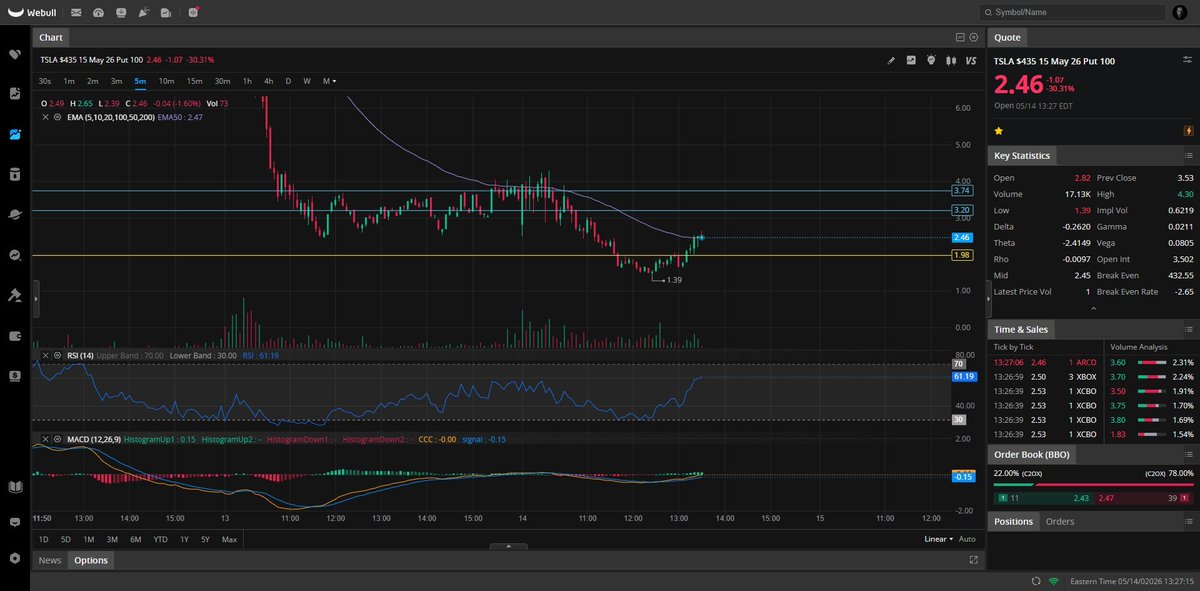This screenshot has width=1200, height=591.
Task: Click the lightbulb ideas icon on chart
Action: click(x=930, y=60)
